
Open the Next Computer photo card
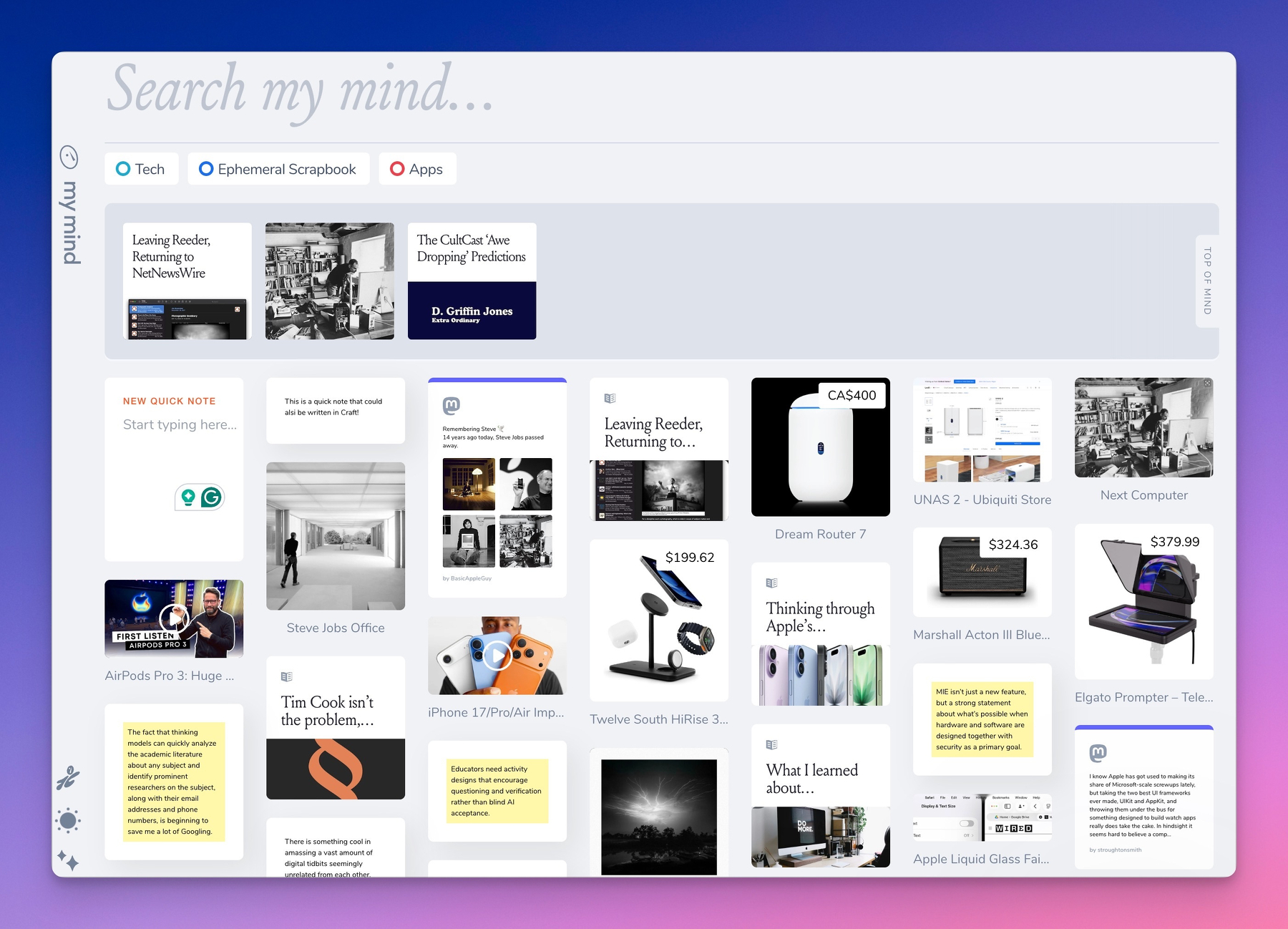click(x=1144, y=427)
